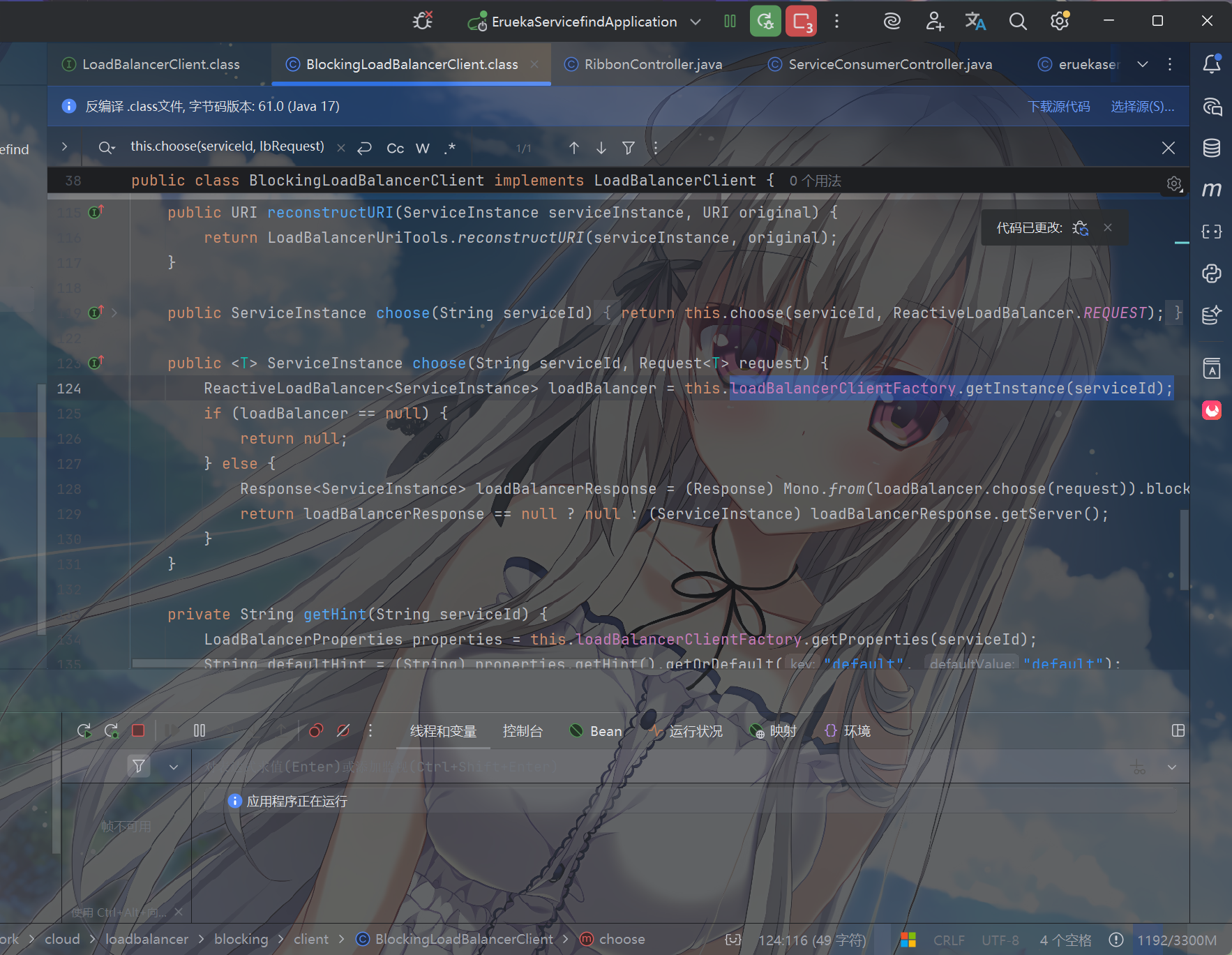Screen dimensions: 1232x955
Task: Open the debug configuration bug icon
Action: coord(423,21)
